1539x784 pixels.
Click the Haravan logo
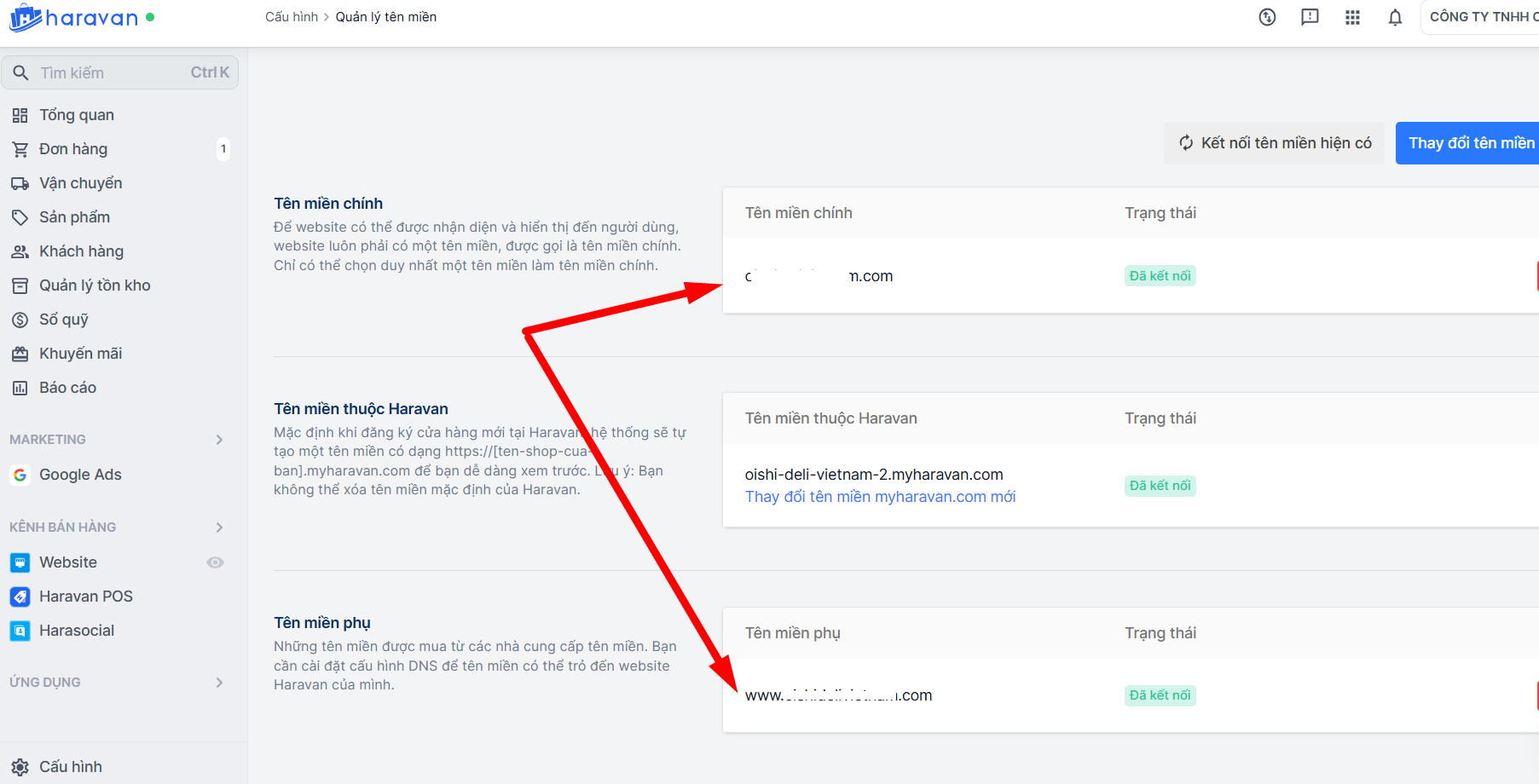[x=73, y=17]
